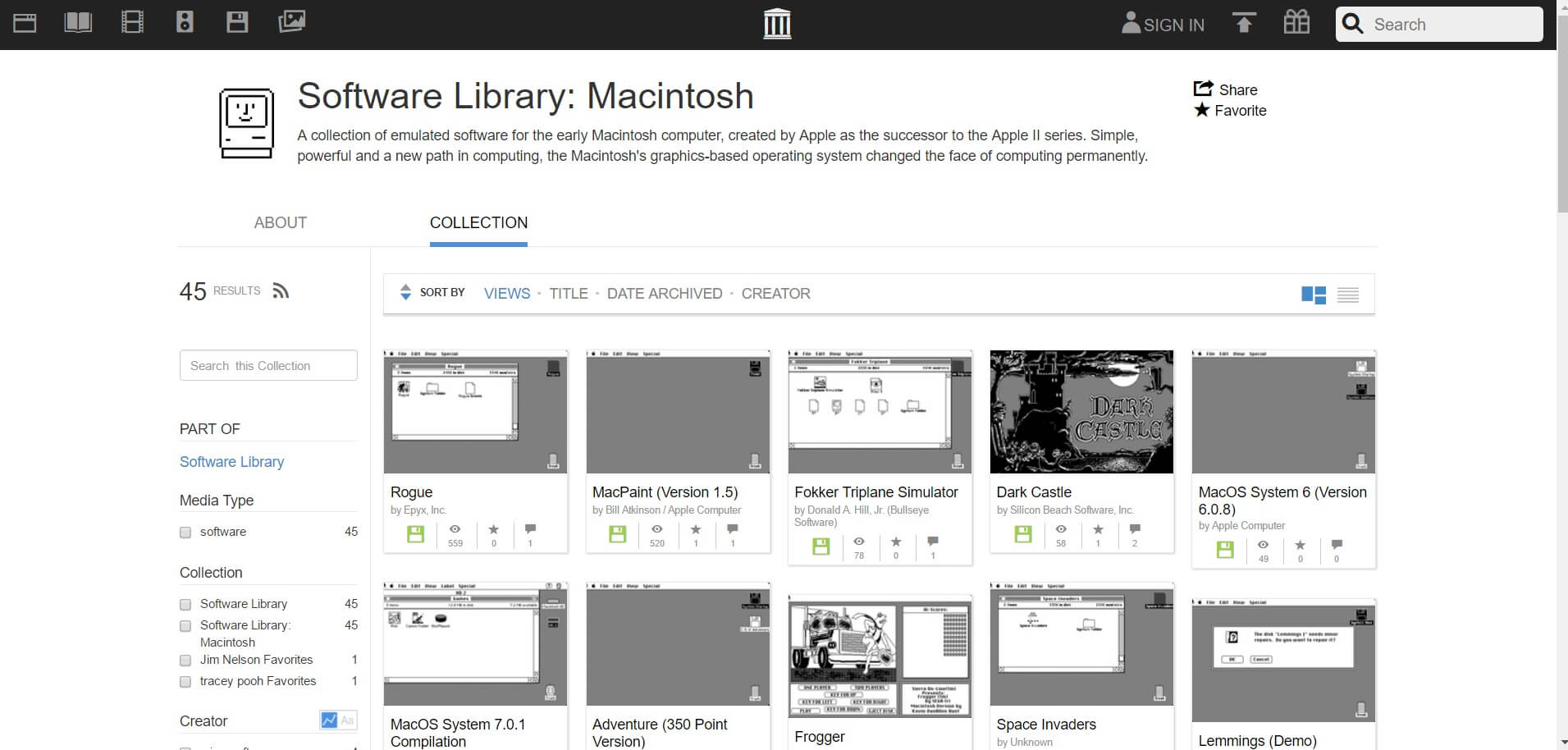Click 'by Epyx, Inc.' creator text
1568x750 pixels.
coord(418,510)
